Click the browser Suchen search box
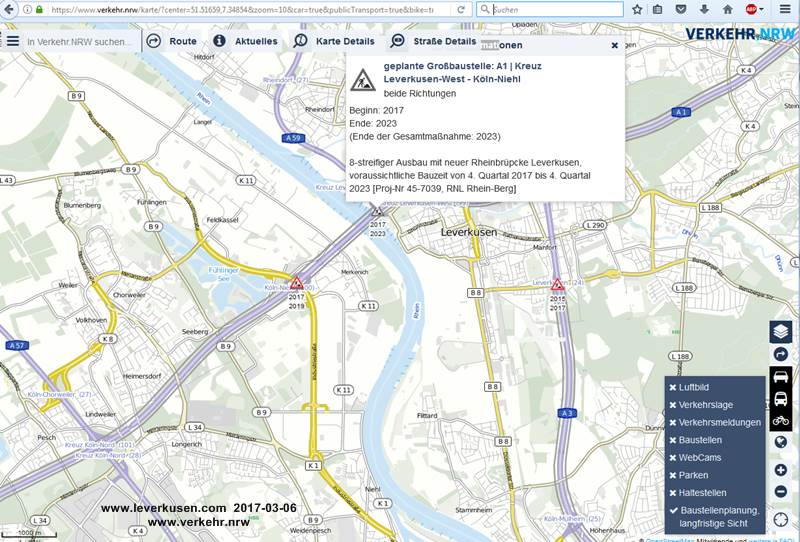Image resolution: width=800 pixels, height=542 pixels. (550, 9)
